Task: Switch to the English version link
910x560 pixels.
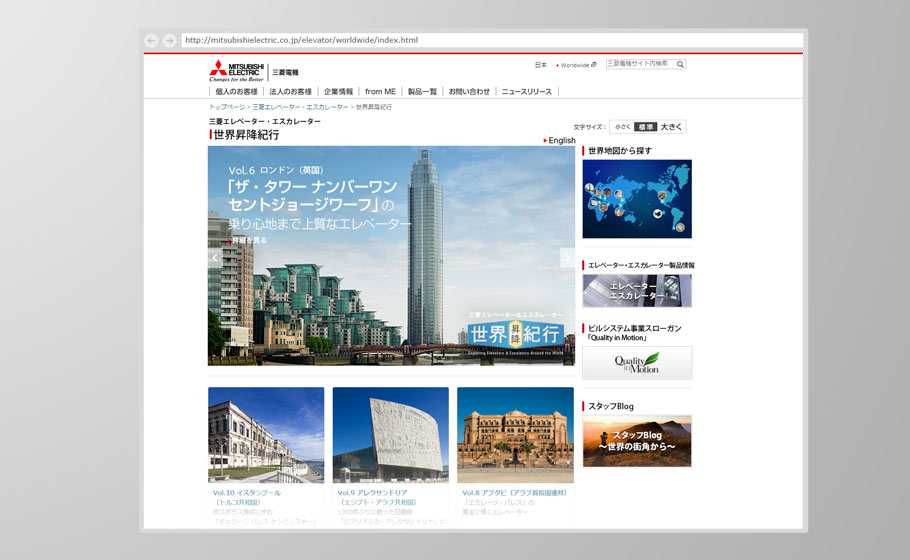Action: click(559, 140)
